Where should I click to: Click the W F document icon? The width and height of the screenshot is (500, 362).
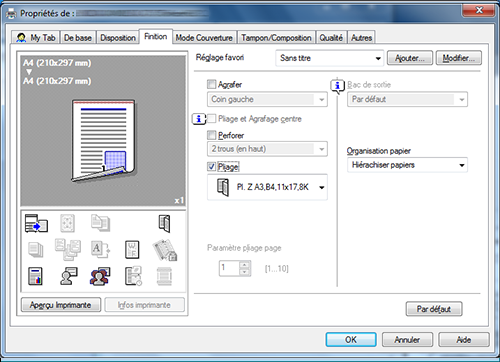[x=132, y=250]
